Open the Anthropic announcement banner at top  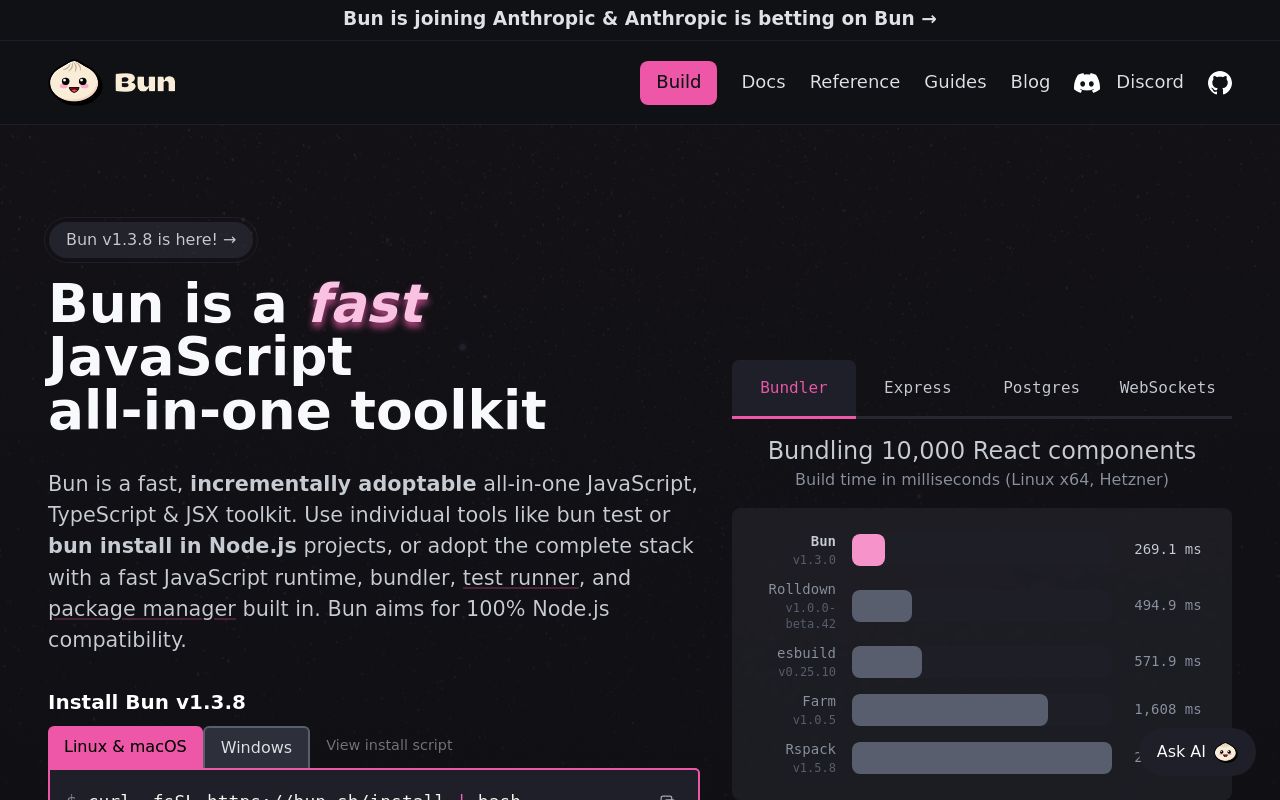pyautogui.click(x=640, y=19)
